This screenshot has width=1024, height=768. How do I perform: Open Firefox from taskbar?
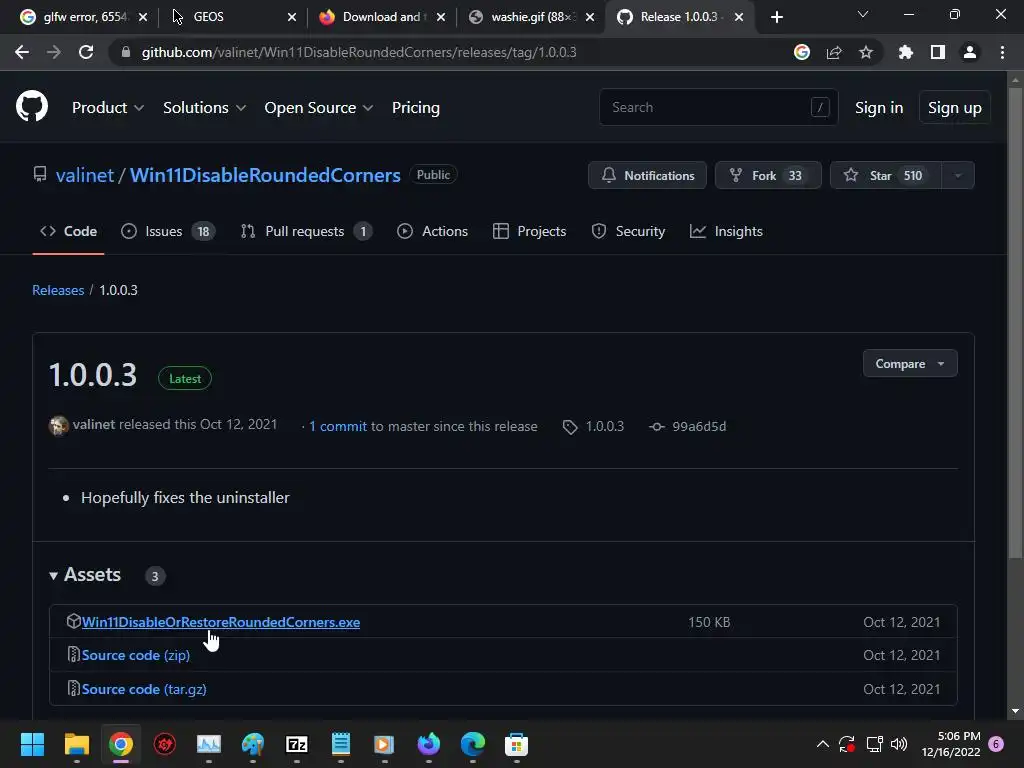428,744
